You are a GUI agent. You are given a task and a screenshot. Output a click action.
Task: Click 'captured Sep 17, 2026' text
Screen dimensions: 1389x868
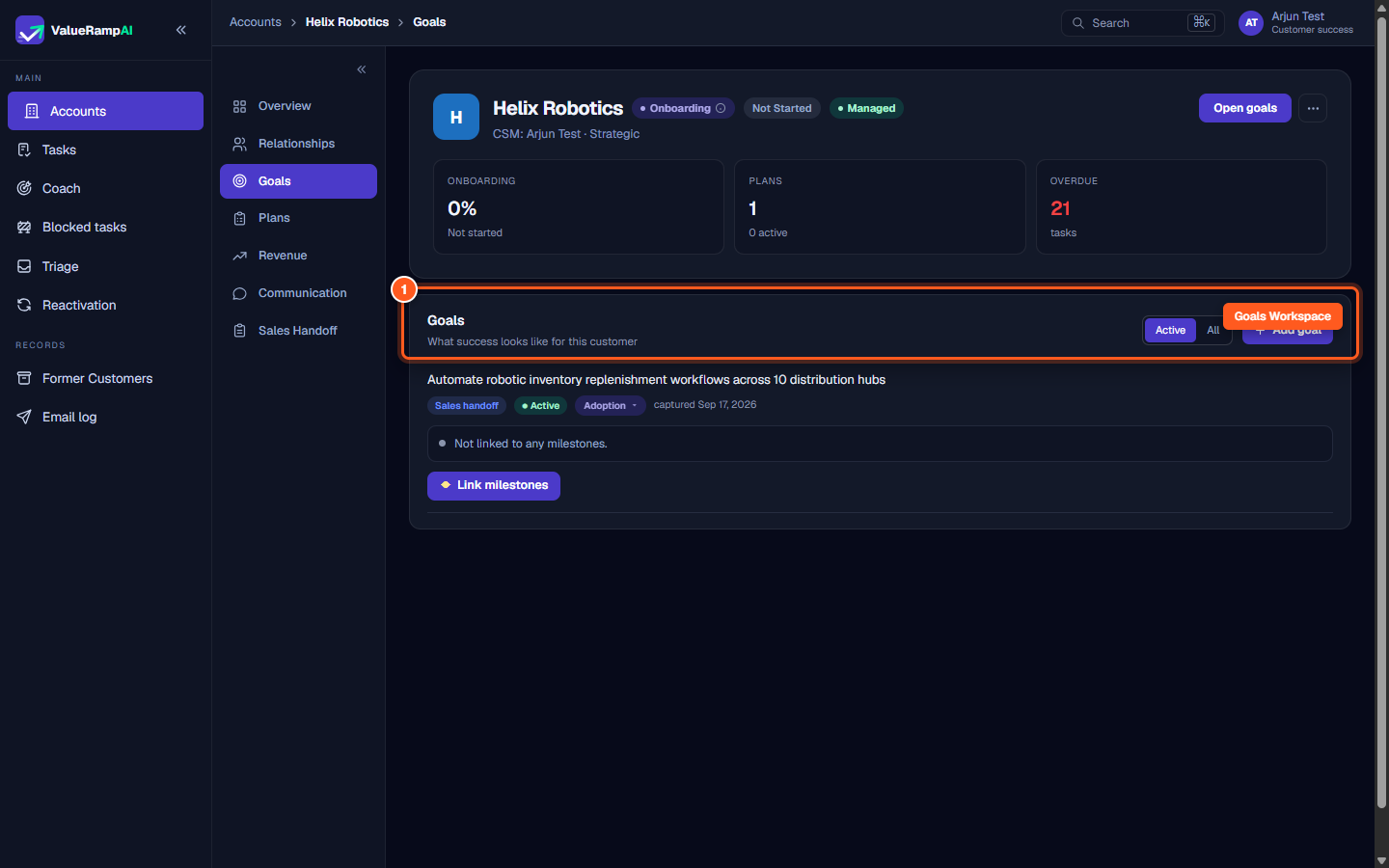[705, 405]
